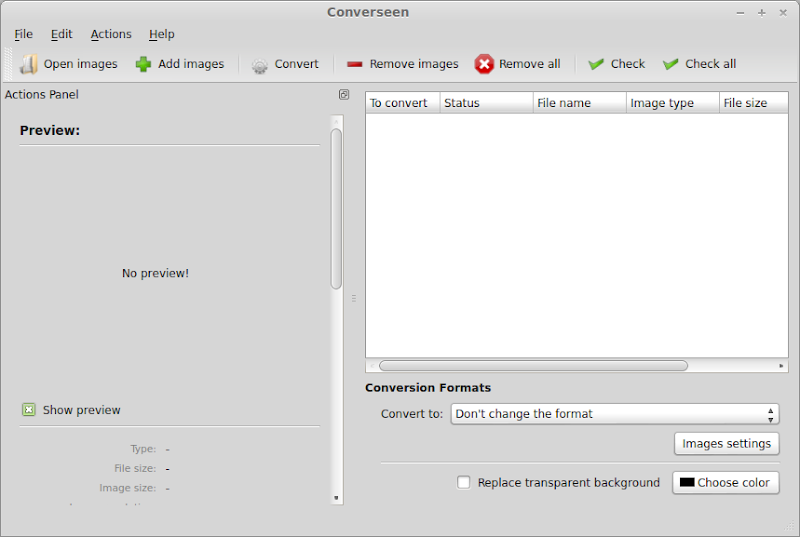Click the "Actions Panel" title text
Image resolution: width=800 pixels, height=537 pixels.
[41, 94]
